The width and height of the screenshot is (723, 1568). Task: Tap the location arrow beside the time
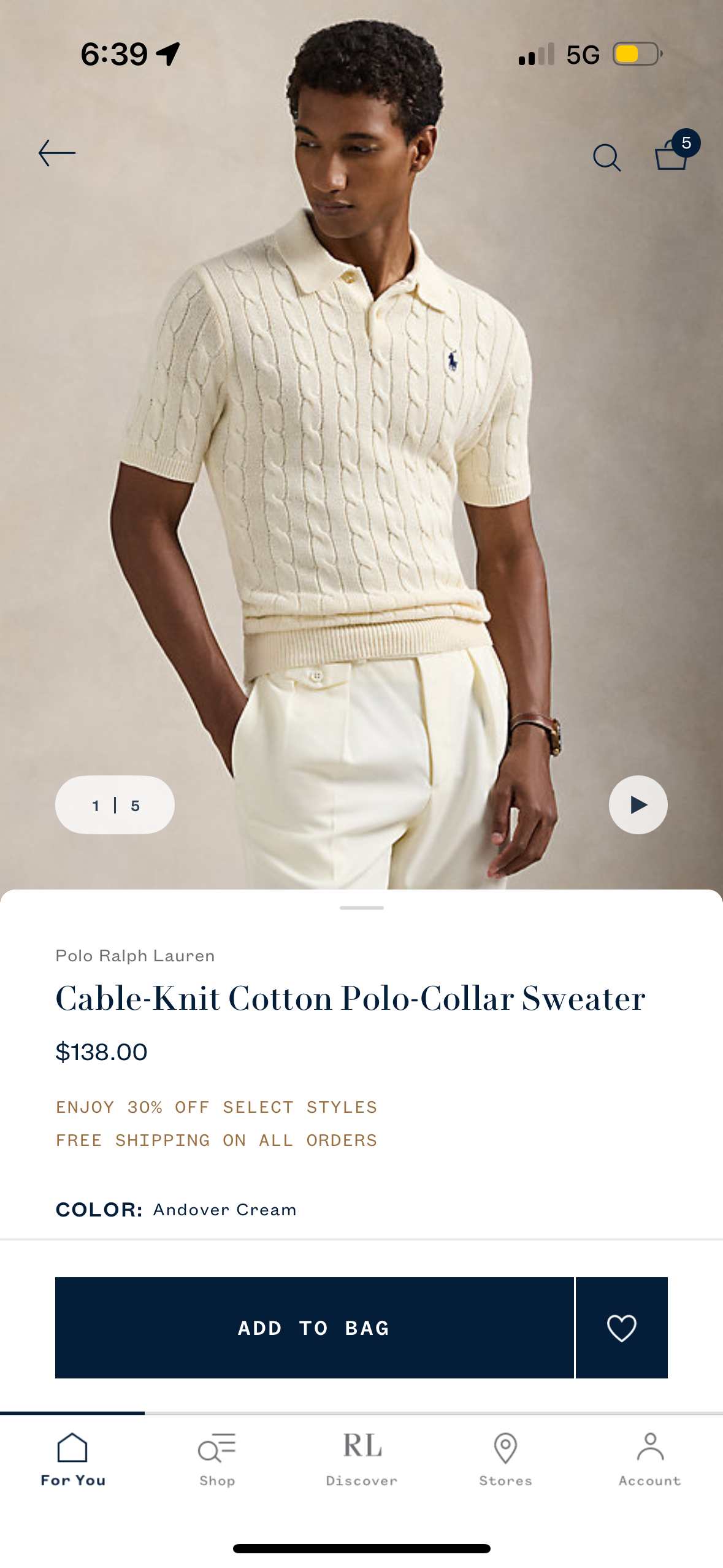point(168,54)
